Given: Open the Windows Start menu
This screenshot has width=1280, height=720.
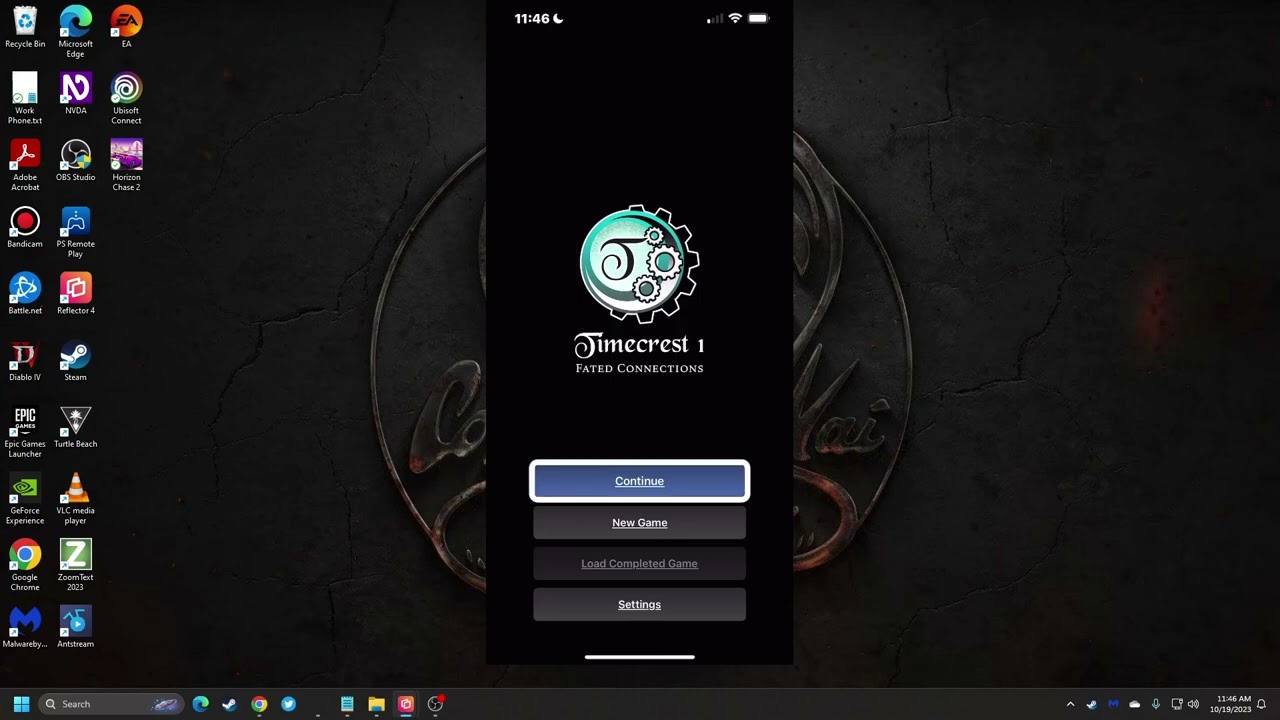Looking at the screenshot, I should click(21, 704).
